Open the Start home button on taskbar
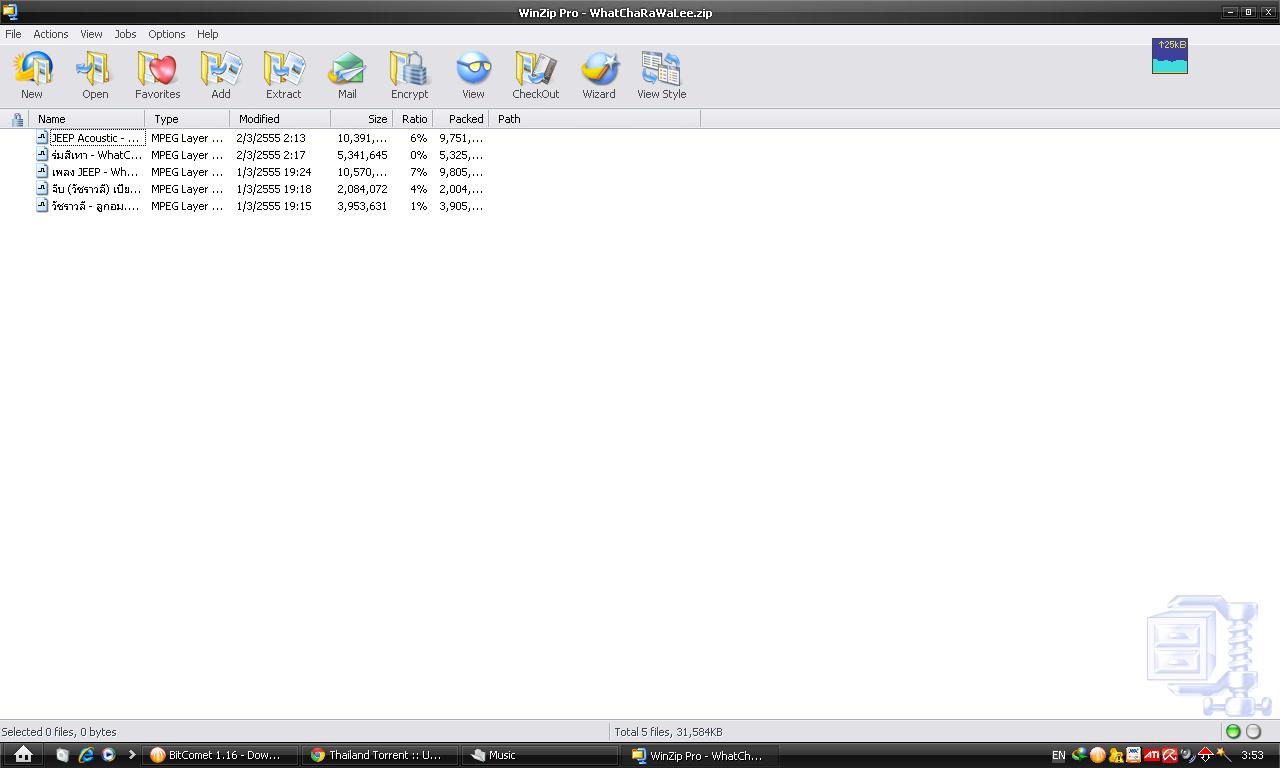This screenshot has height=768, width=1280. coord(23,755)
